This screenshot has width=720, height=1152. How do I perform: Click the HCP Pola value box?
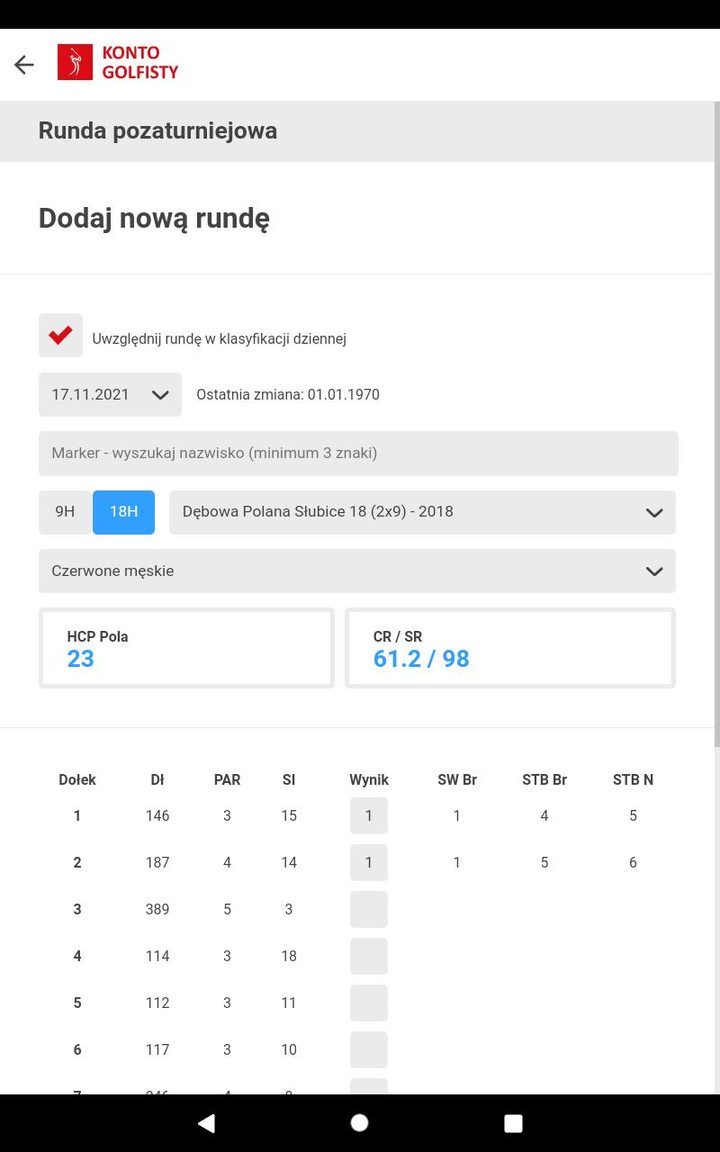tap(187, 649)
